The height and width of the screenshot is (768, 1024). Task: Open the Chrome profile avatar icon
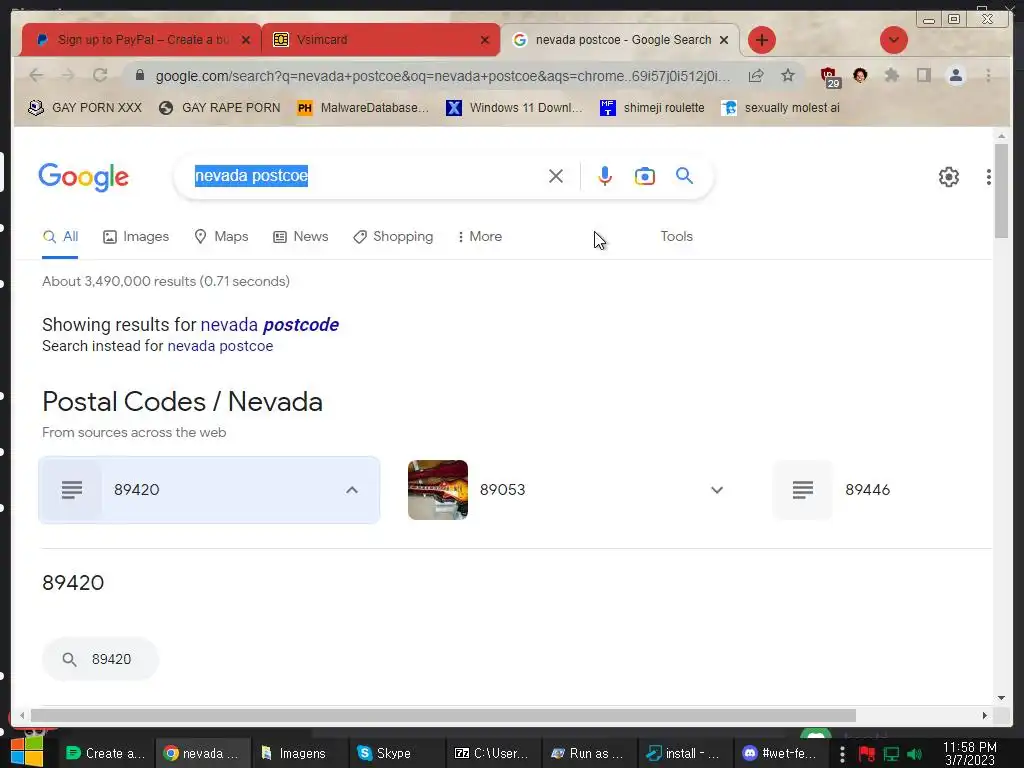click(x=955, y=76)
